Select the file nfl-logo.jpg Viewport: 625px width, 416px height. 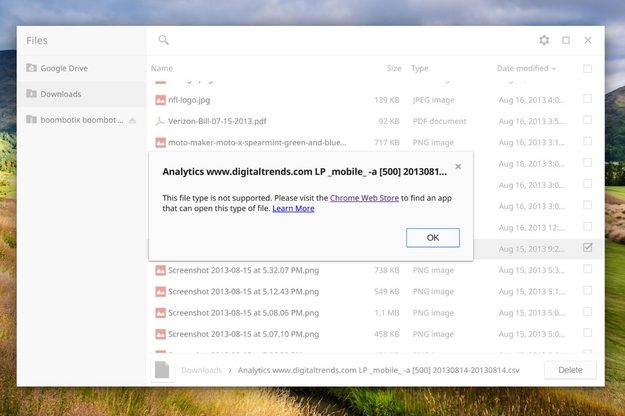pos(189,100)
